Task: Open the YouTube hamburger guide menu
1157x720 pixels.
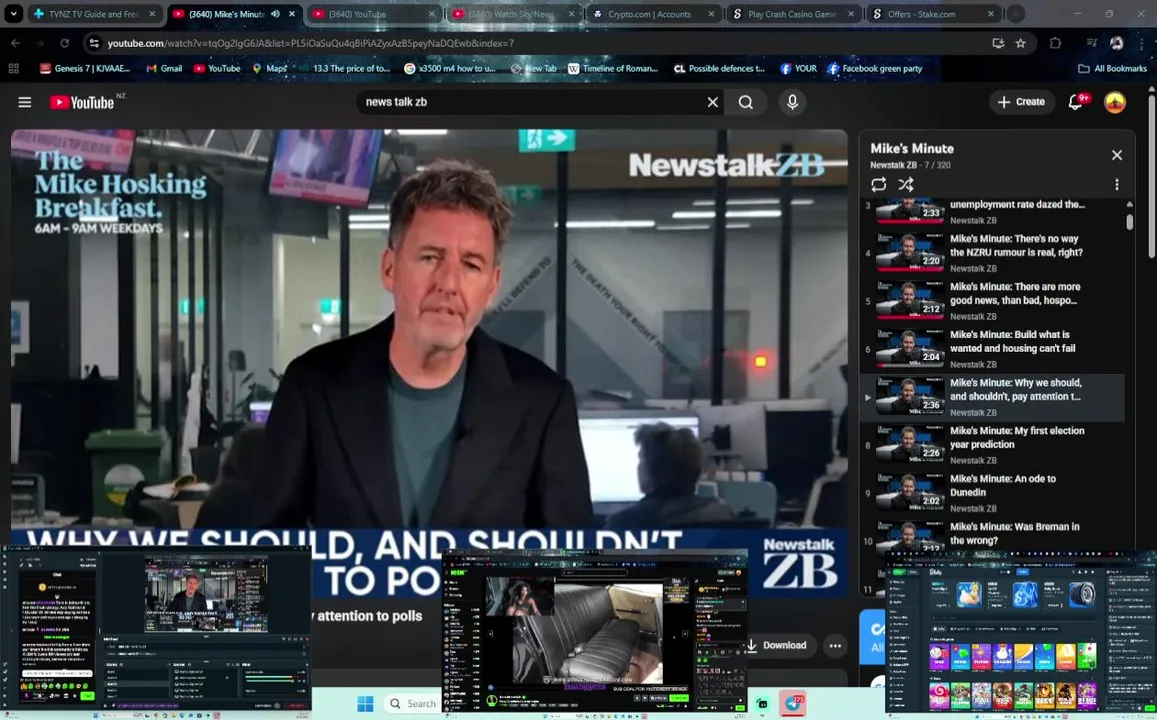Action: (x=24, y=102)
